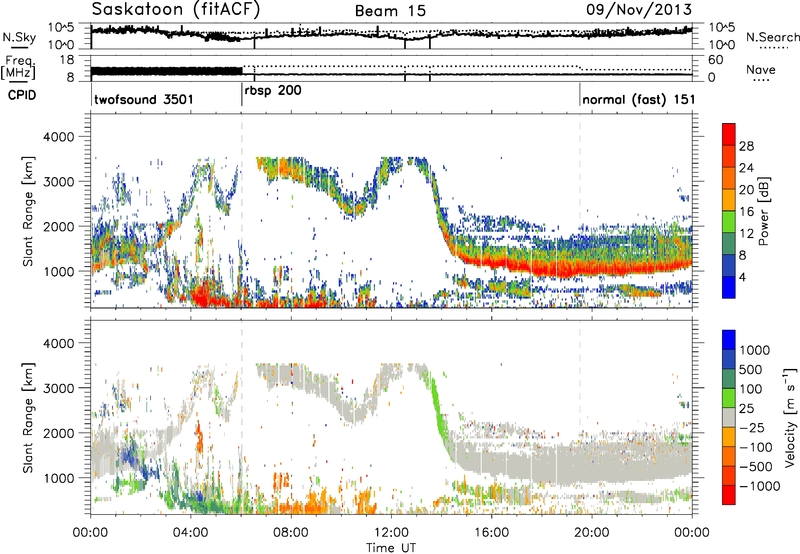The width and height of the screenshot is (800, 554).
Task: Click the 'Slant Range [km]' label of power panel
Action: [x=28, y=211]
